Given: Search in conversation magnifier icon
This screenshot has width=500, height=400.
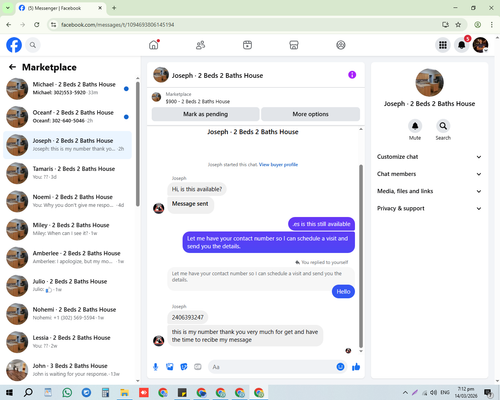Looking at the screenshot, I should [x=443, y=126].
